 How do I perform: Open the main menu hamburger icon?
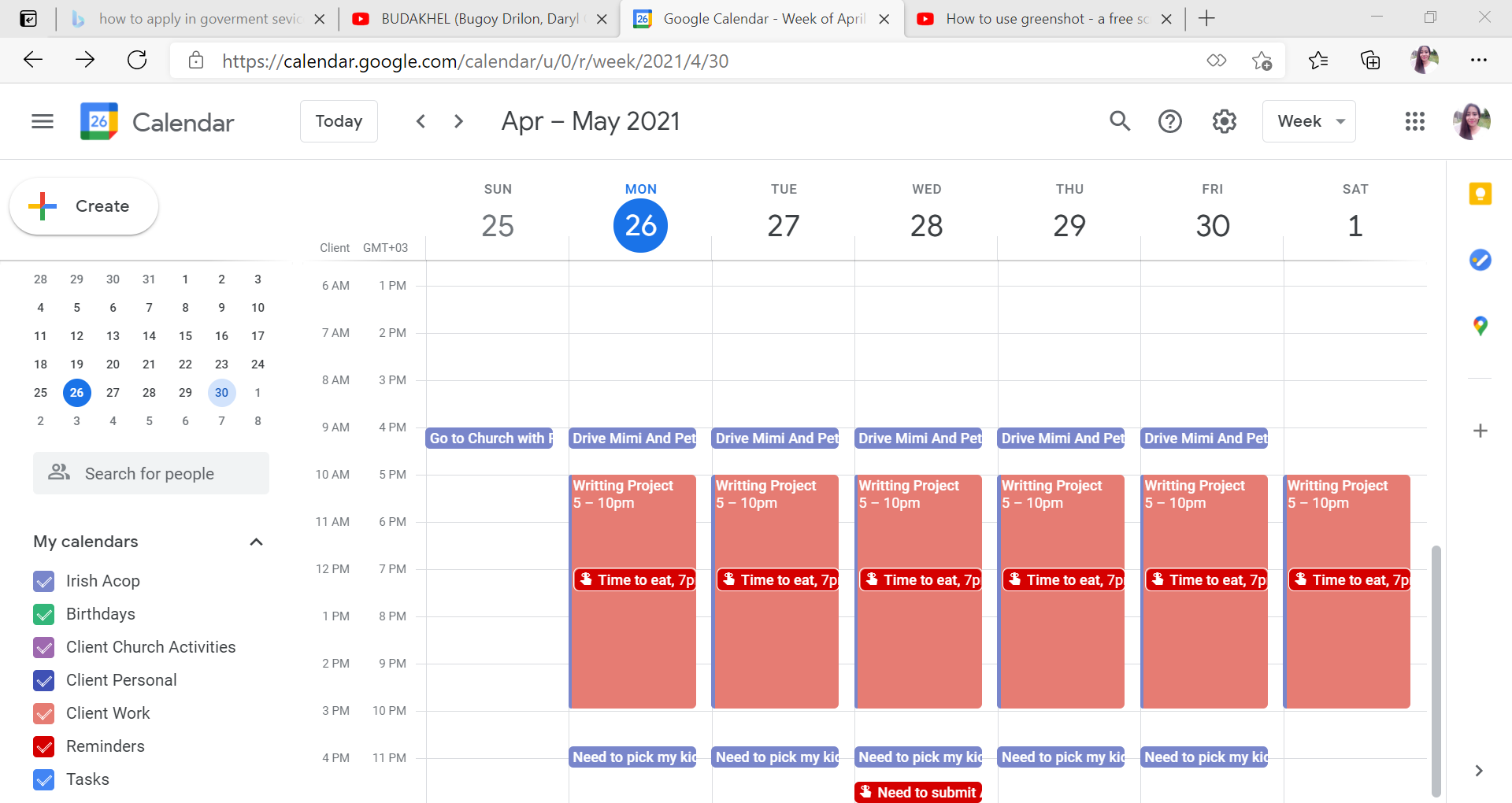[43, 121]
